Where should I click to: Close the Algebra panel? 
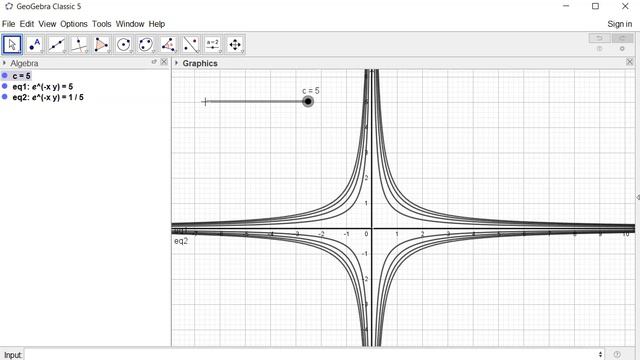164,62
